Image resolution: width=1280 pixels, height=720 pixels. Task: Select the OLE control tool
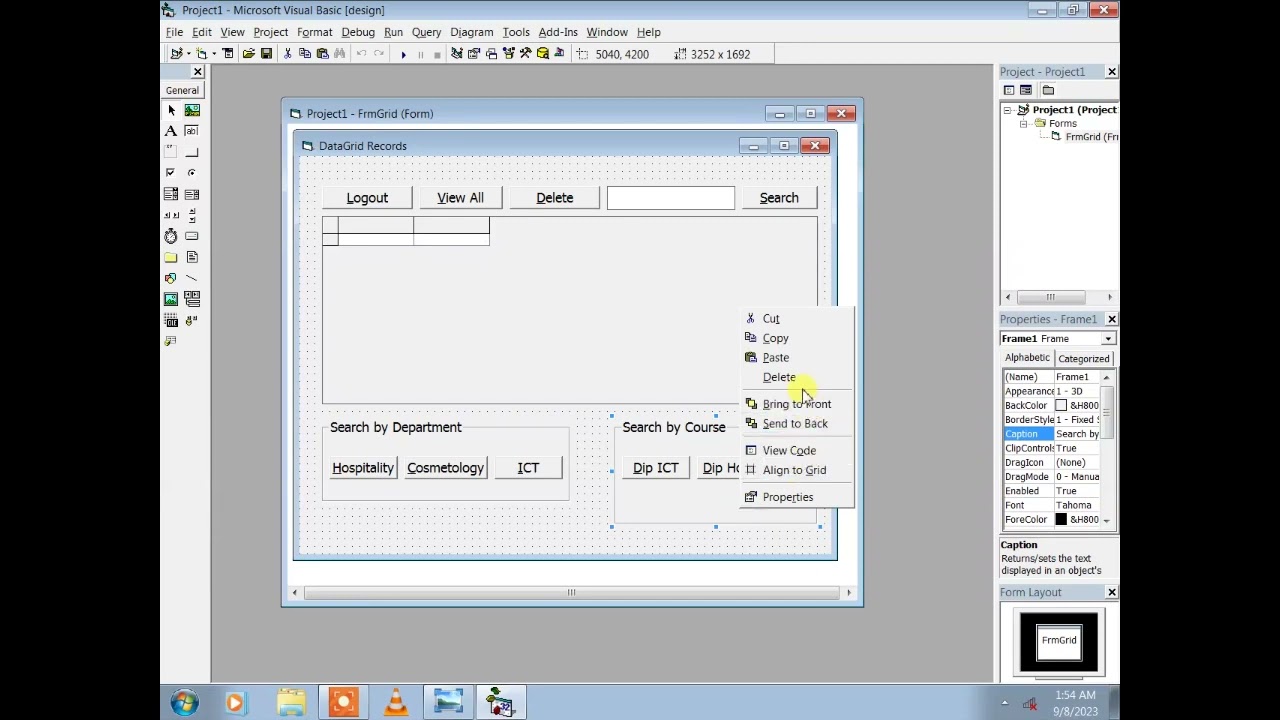point(171,320)
